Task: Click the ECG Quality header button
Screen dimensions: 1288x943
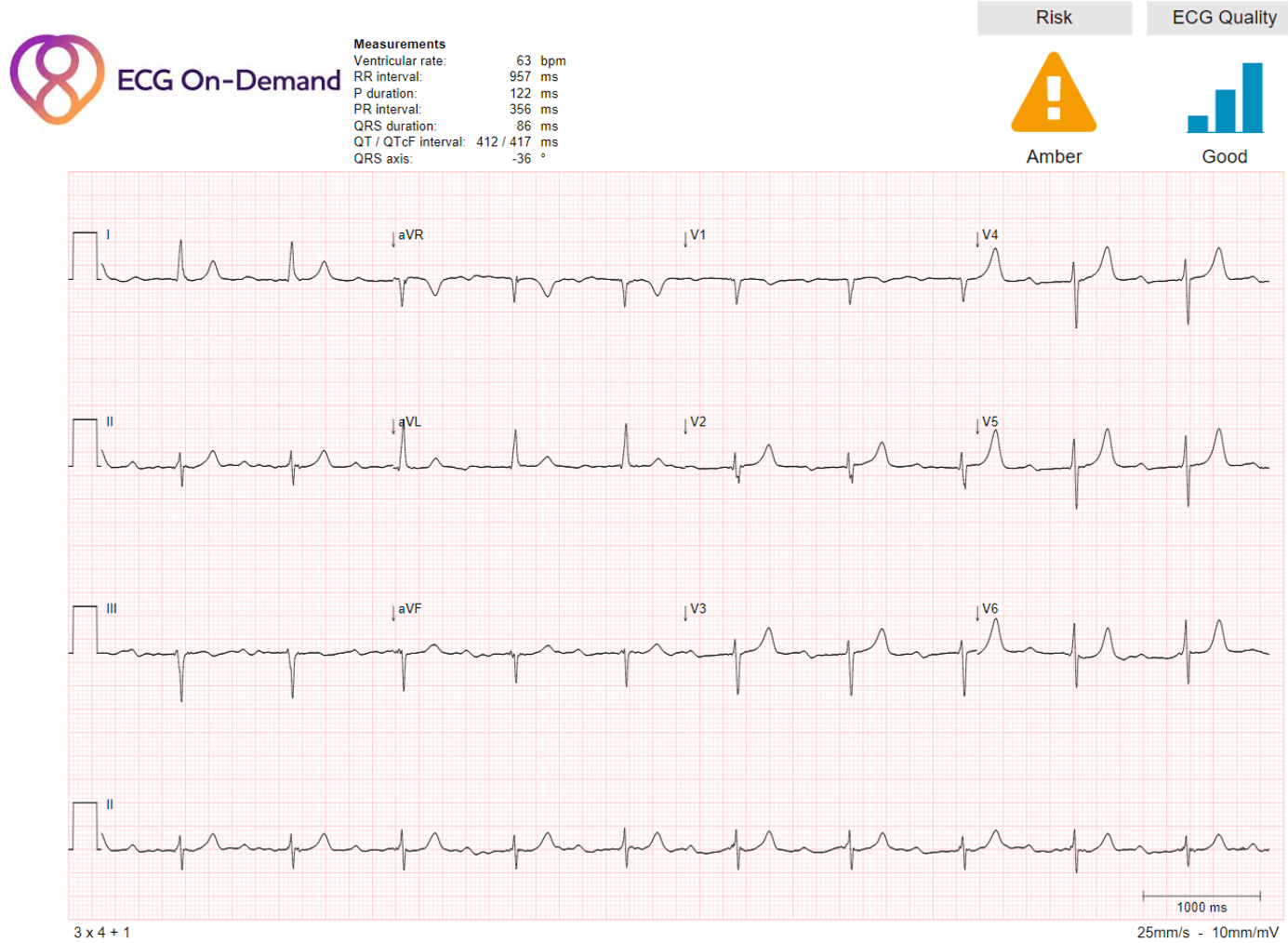Action: (x=1219, y=18)
